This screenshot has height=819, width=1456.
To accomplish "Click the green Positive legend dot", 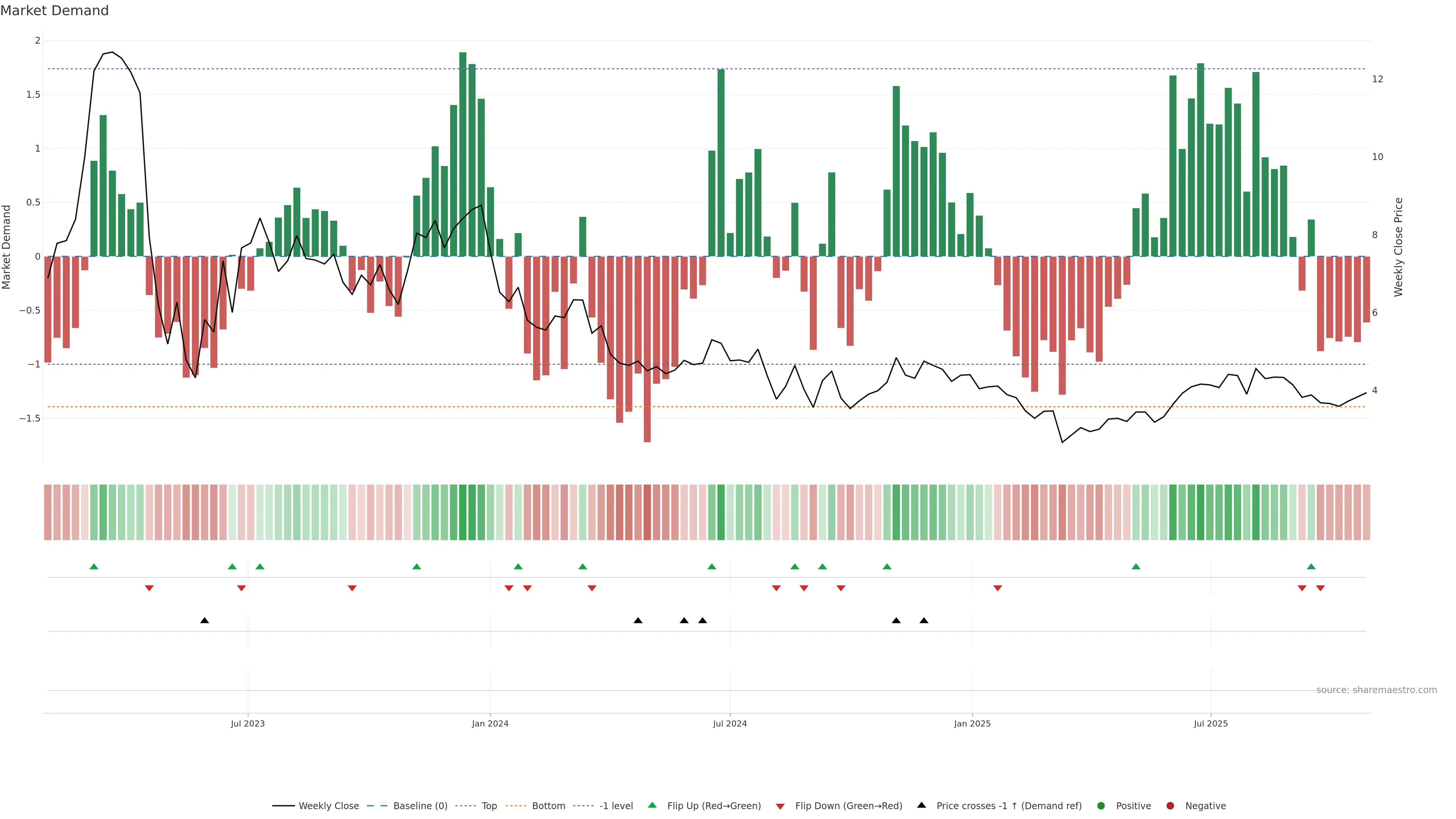I will pos(1100,806).
